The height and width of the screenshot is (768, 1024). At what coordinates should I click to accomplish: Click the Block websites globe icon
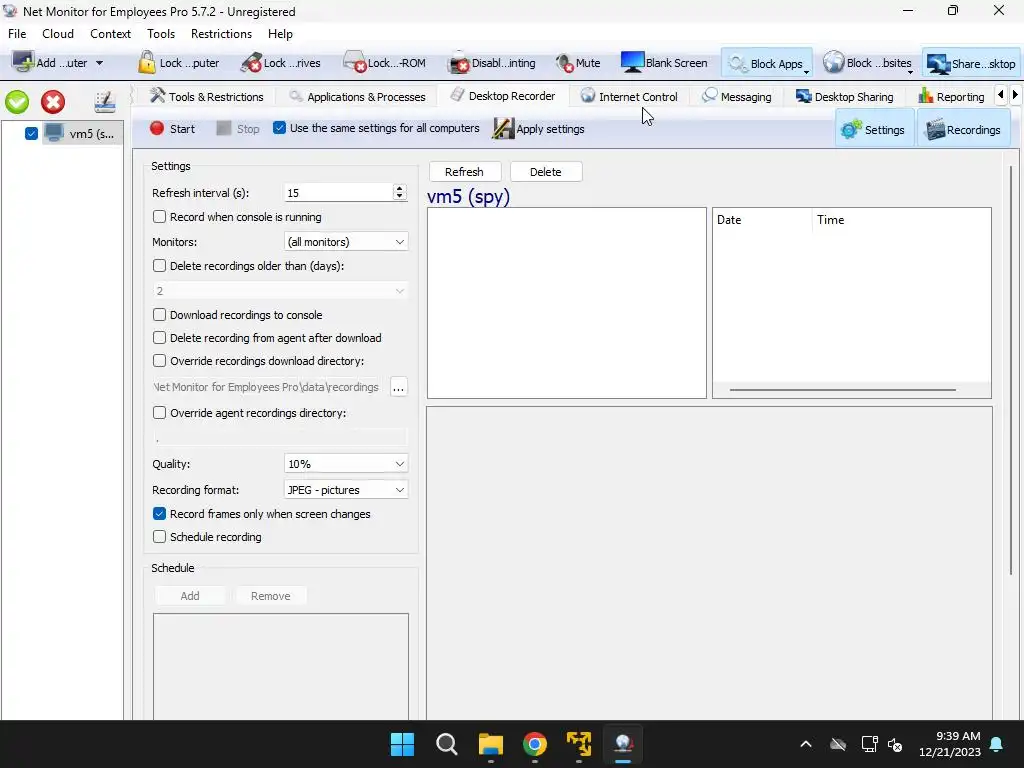(833, 62)
